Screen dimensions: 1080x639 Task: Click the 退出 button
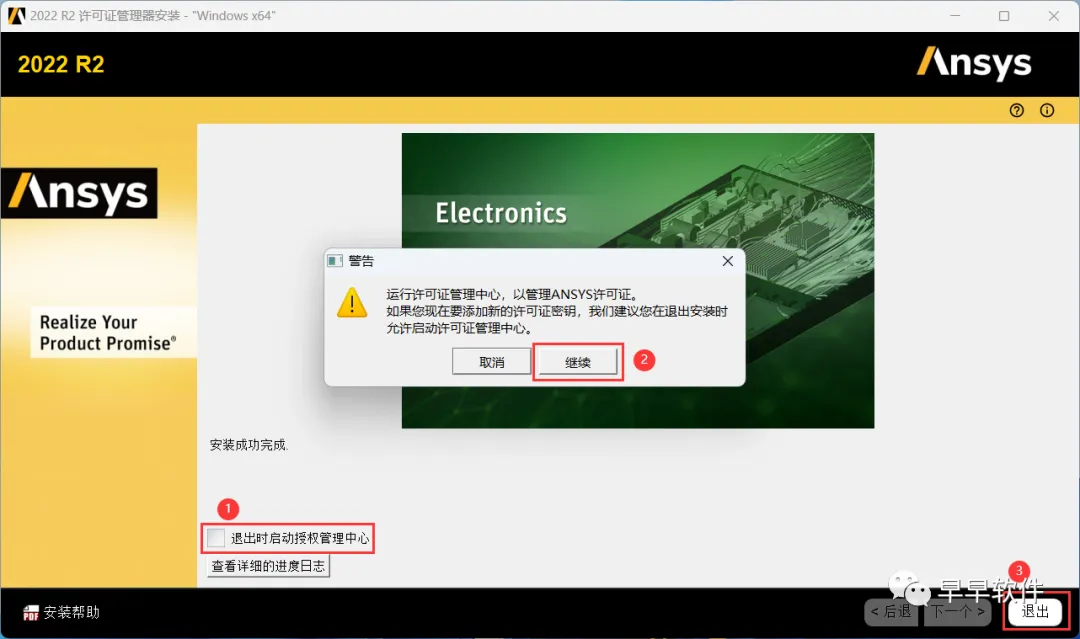[x=1035, y=611]
